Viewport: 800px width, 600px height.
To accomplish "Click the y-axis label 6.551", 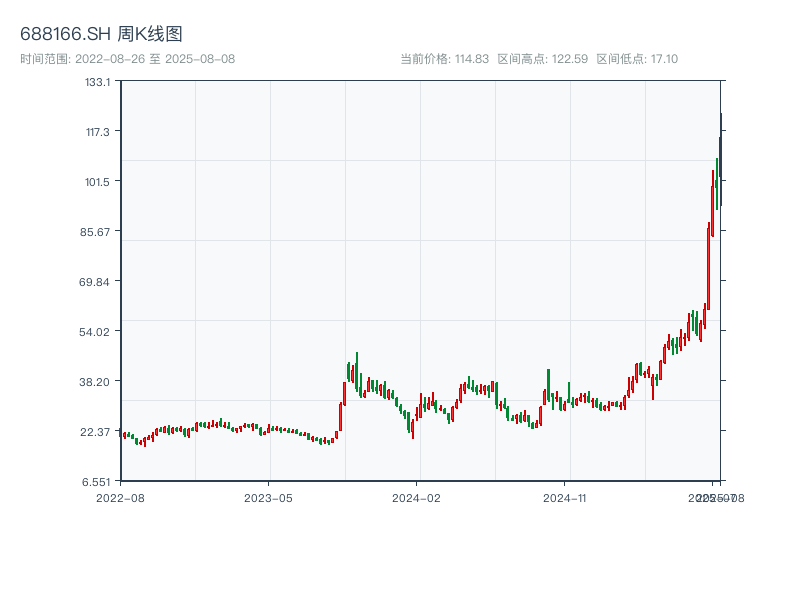I will [96, 482].
